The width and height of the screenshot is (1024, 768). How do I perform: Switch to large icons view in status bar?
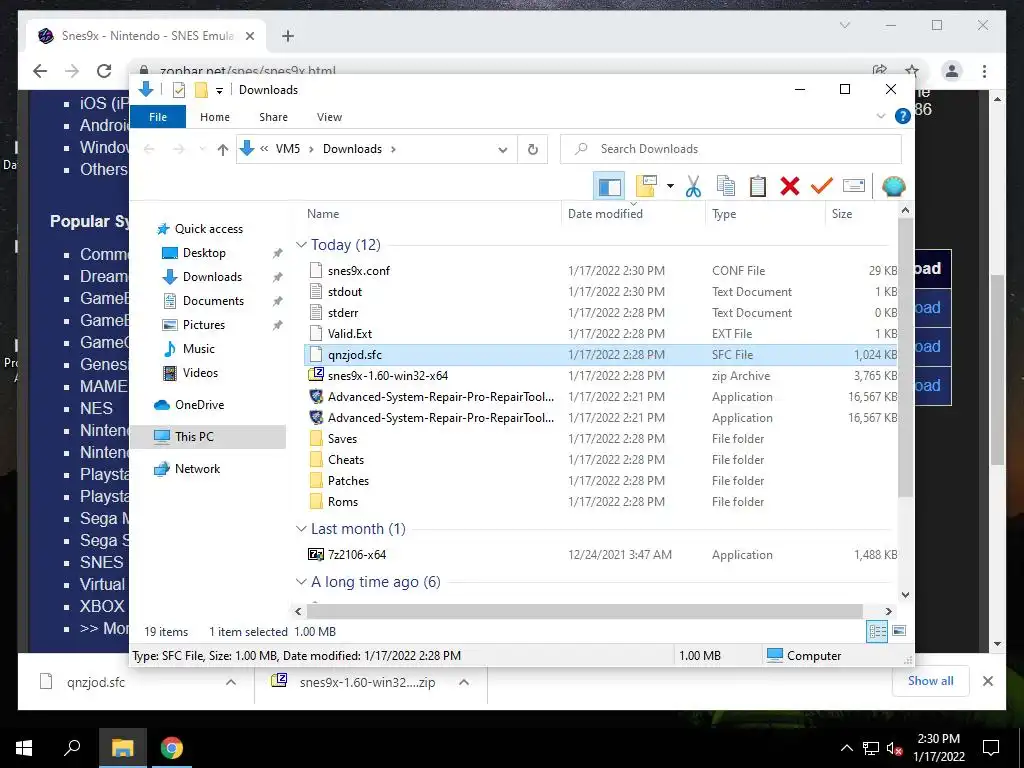coord(899,631)
